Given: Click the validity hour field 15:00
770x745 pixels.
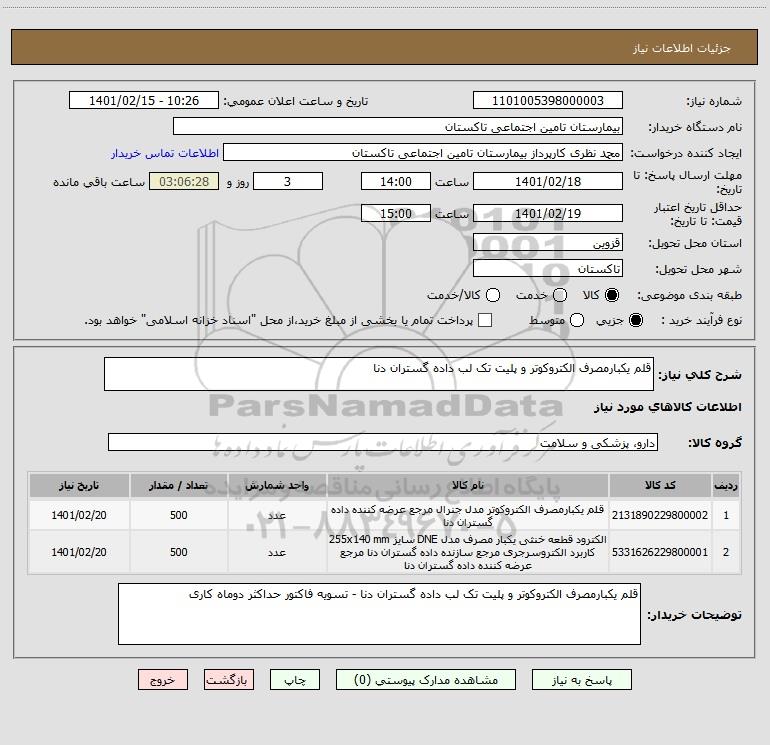Looking at the screenshot, I should [396, 213].
